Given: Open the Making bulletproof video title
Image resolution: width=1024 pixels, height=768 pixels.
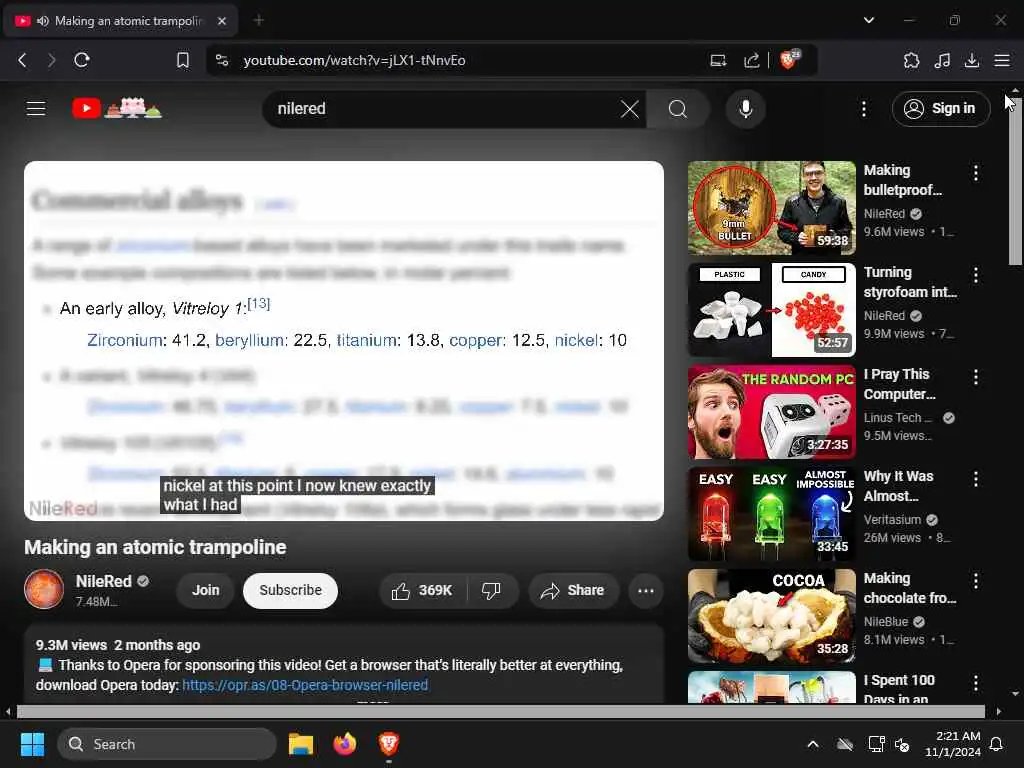Looking at the screenshot, I should (x=903, y=180).
